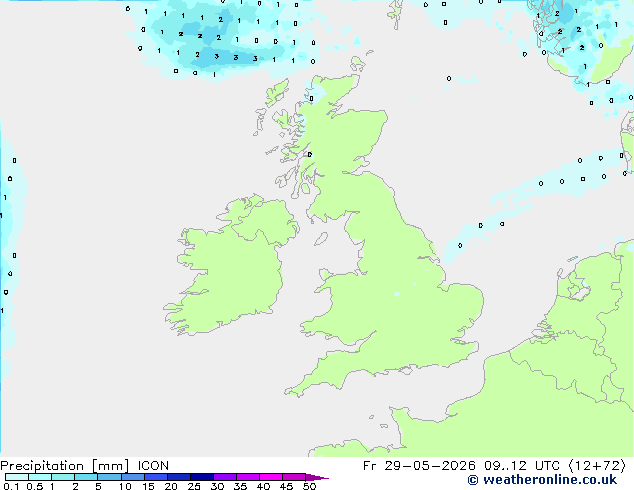Click the "09..12 UTC" time text
This screenshot has height=490, width=634.
pos(522,466)
